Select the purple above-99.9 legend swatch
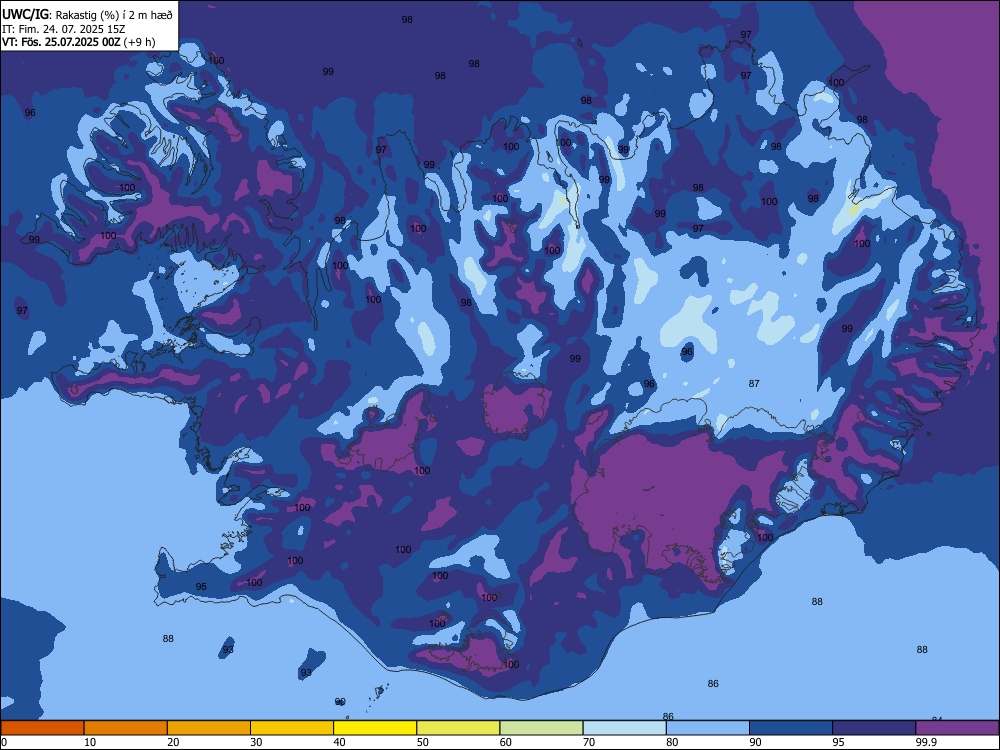1000x750 pixels. (x=958, y=728)
